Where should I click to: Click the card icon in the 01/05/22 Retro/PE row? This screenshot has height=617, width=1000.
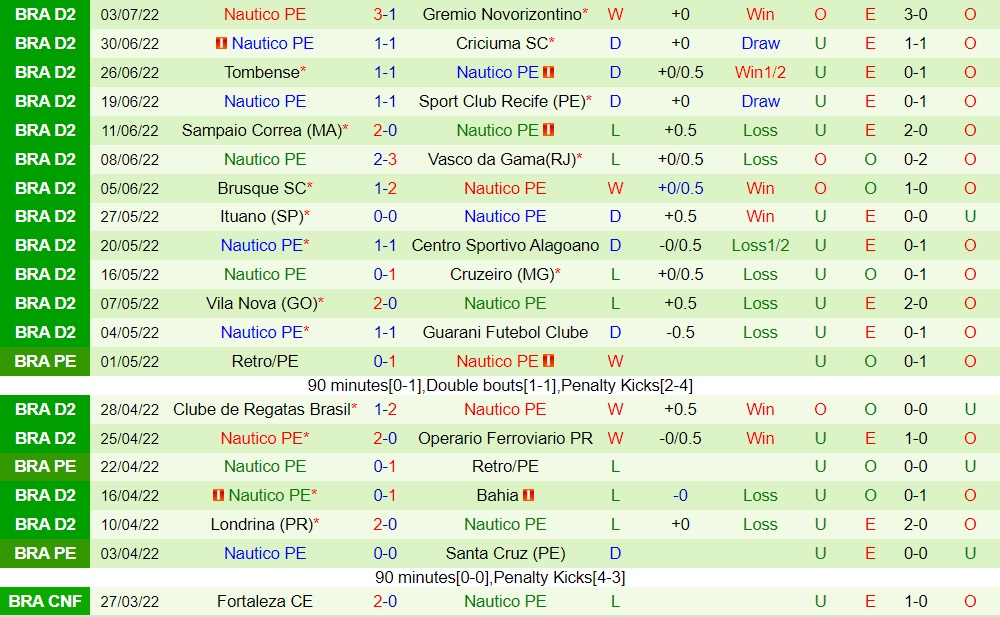click(x=548, y=361)
